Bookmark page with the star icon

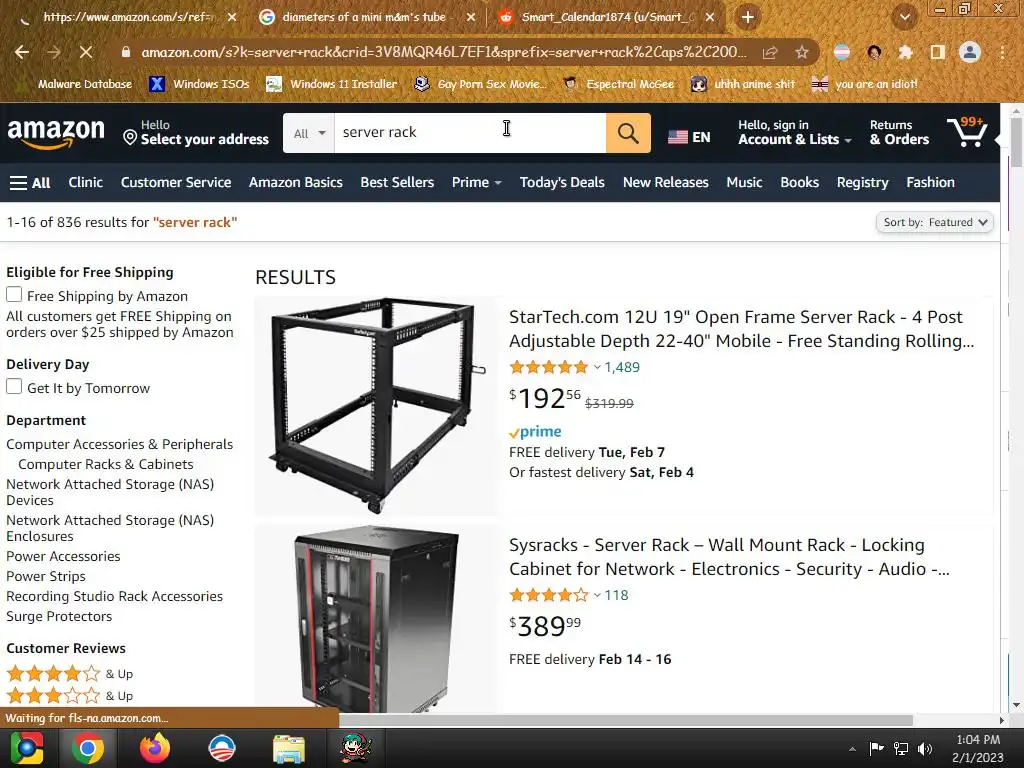tap(802, 52)
